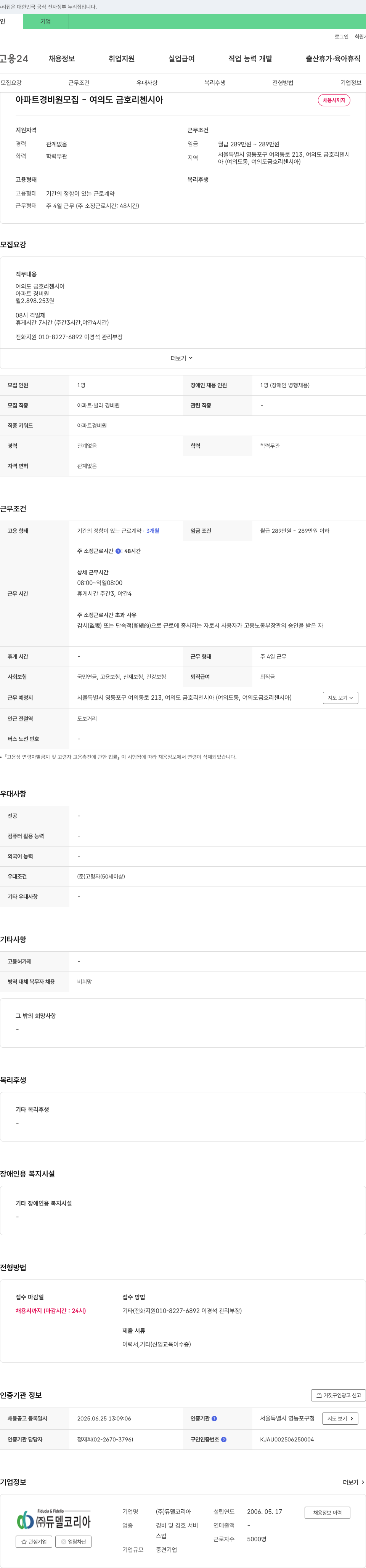Select company name (주)듀델코리아 value
Screen dimensions: 366x1568
click(x=173, y=1511)
